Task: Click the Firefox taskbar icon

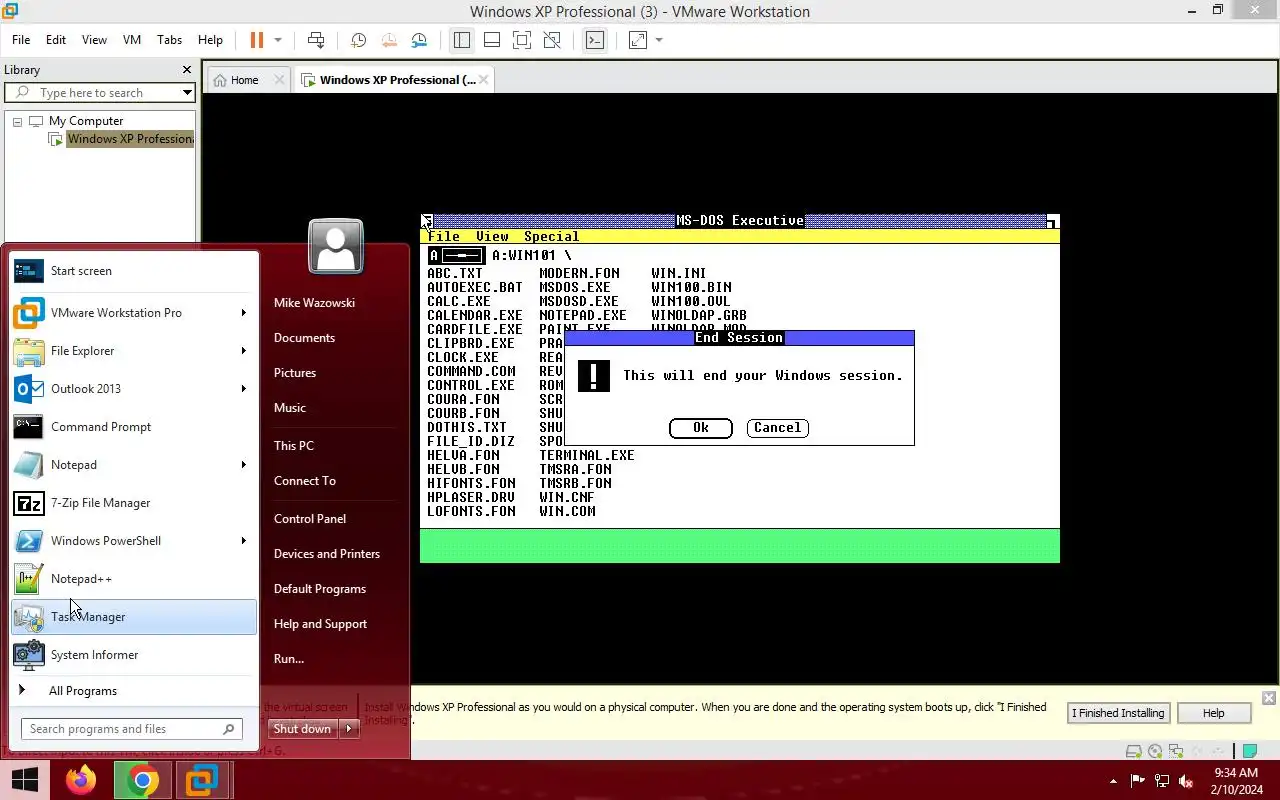Action: point(81,780)
